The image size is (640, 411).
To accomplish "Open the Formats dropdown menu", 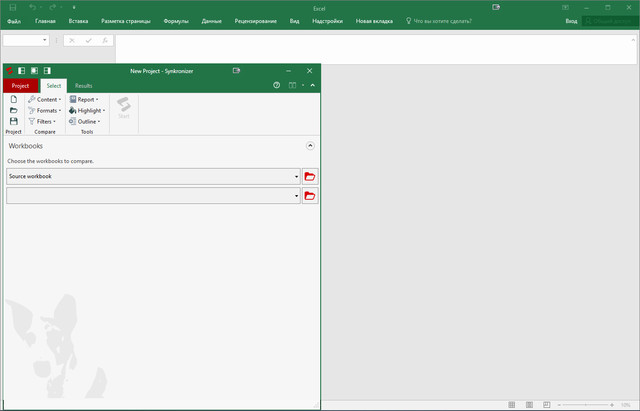I will pos(45,110).
